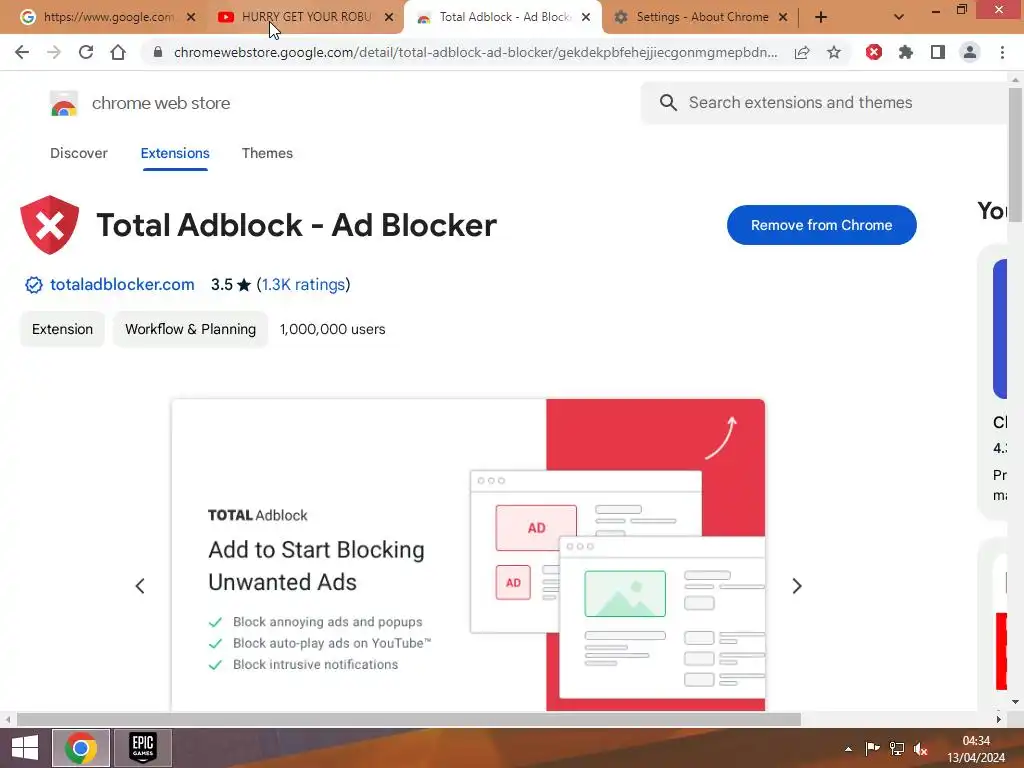Click the horizontal page scrollbar
Screen dimensions: 1024x768
click(x=409, y=719)
